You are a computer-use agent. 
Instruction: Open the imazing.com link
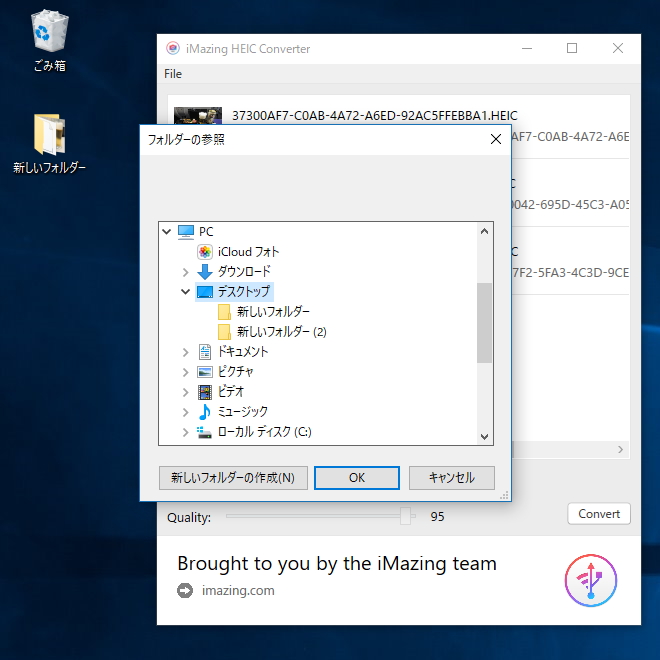(x=238, y=590)
